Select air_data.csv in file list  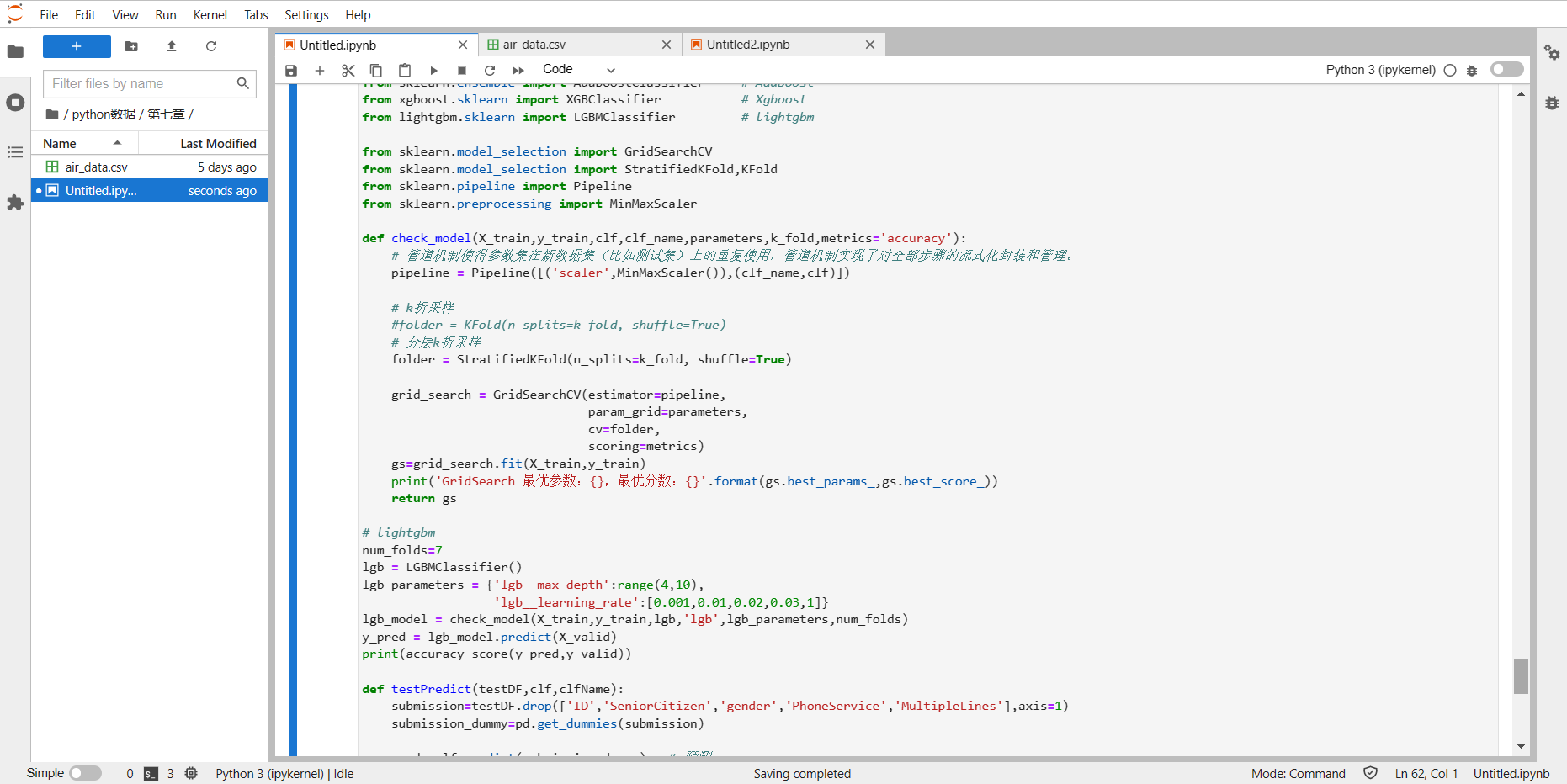(x=150, y=167)
